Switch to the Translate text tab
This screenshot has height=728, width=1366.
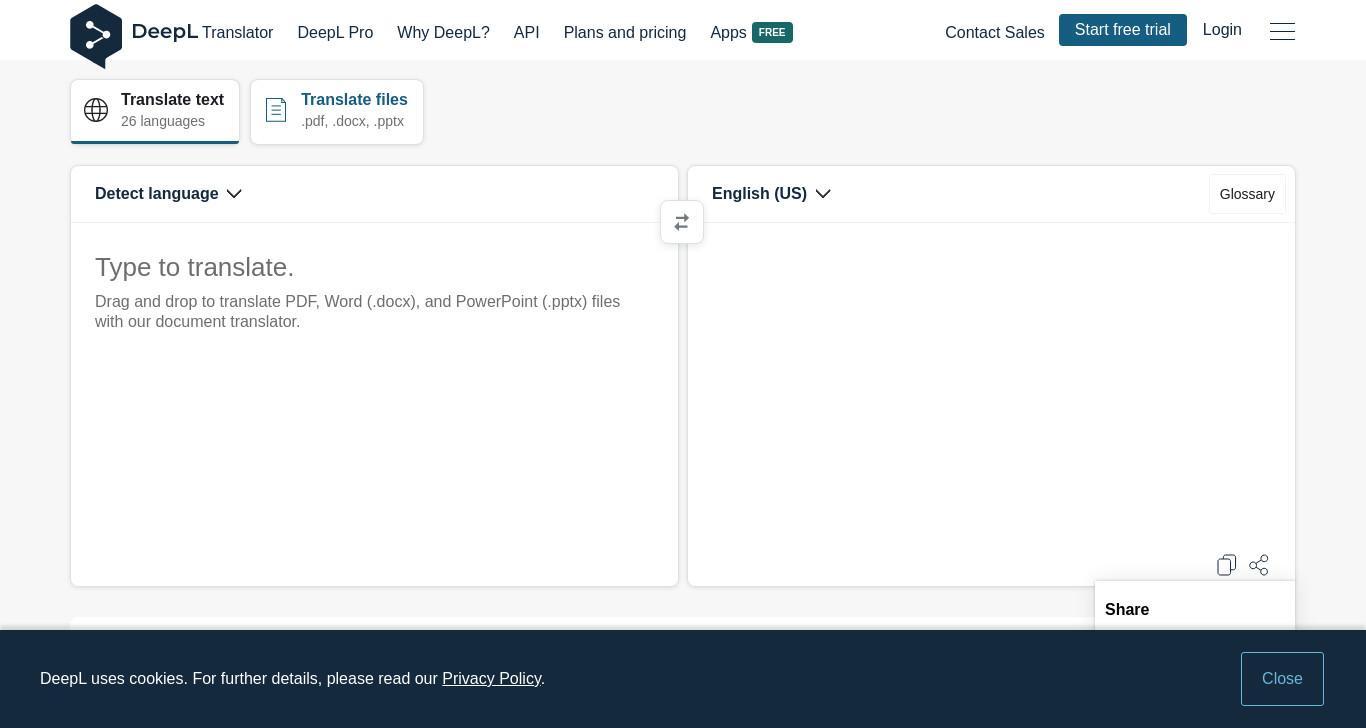click(155, 111)
